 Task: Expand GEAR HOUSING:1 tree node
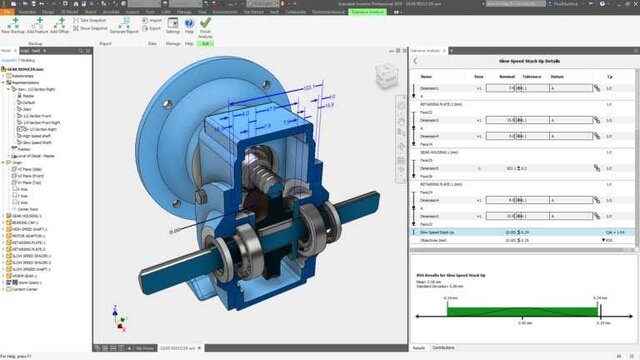point(3,216)
